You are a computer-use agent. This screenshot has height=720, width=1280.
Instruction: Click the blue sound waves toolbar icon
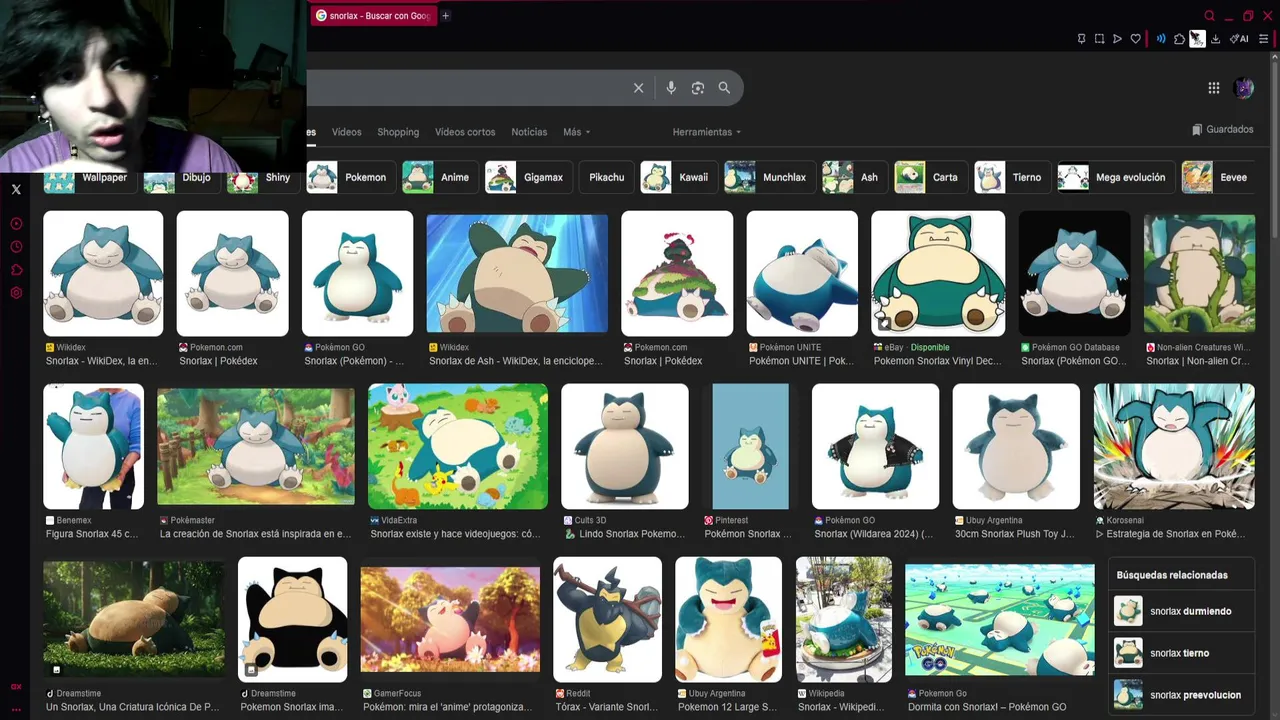[1161, 39]
